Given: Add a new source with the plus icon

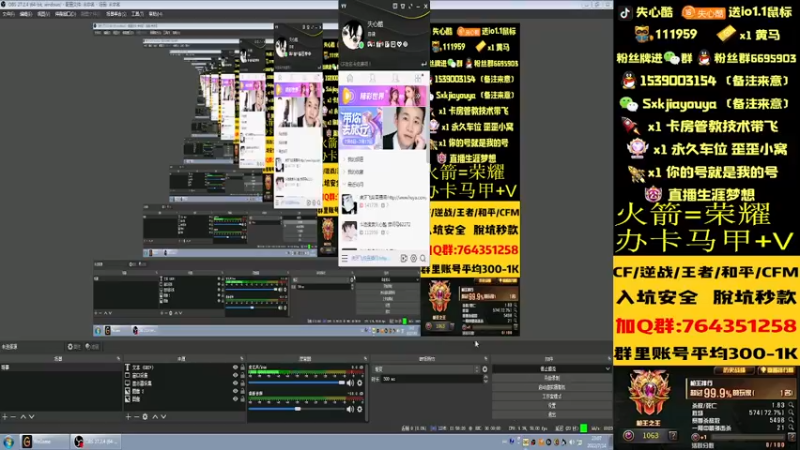Looking at the screenshot, I should [x=128, y=417].
